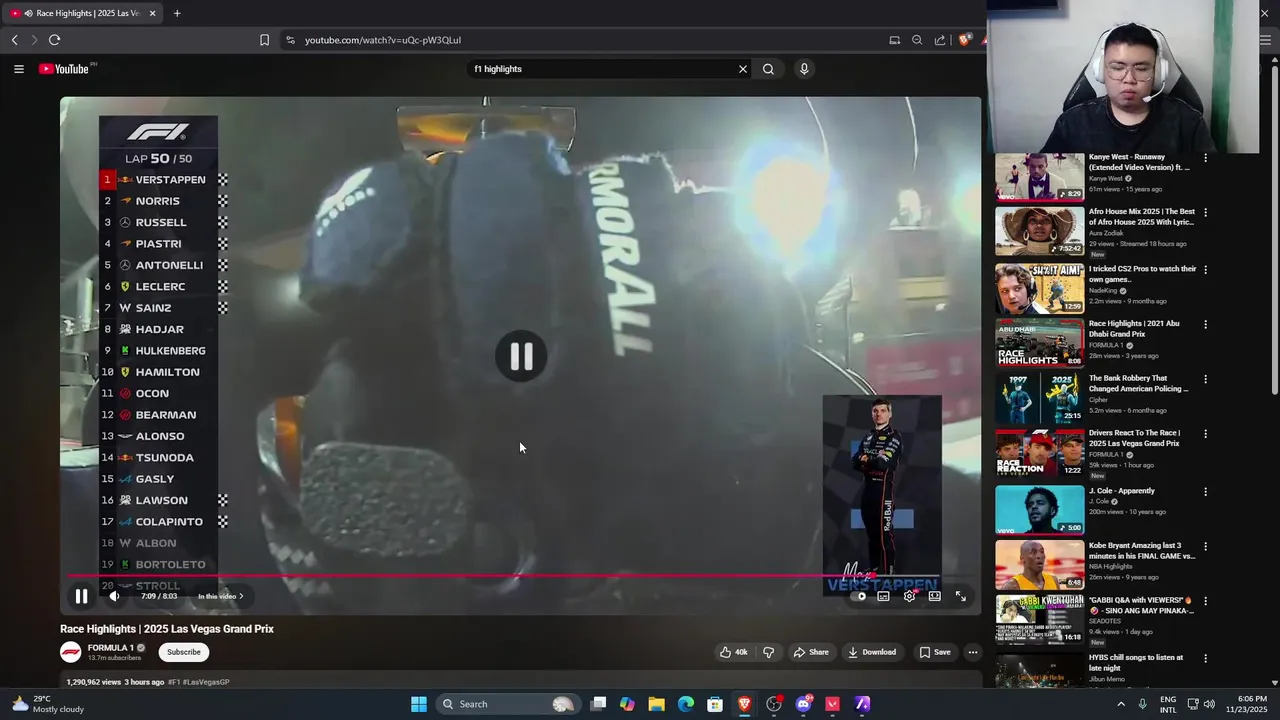Click the large center pause overlay
Screen dimensions: 1280x720
click(521, 356)
